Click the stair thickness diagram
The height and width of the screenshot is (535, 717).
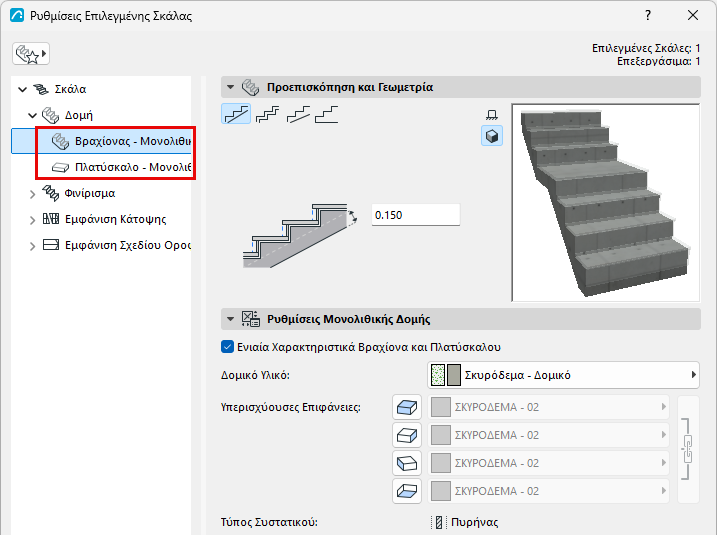(x=300, y=235)
